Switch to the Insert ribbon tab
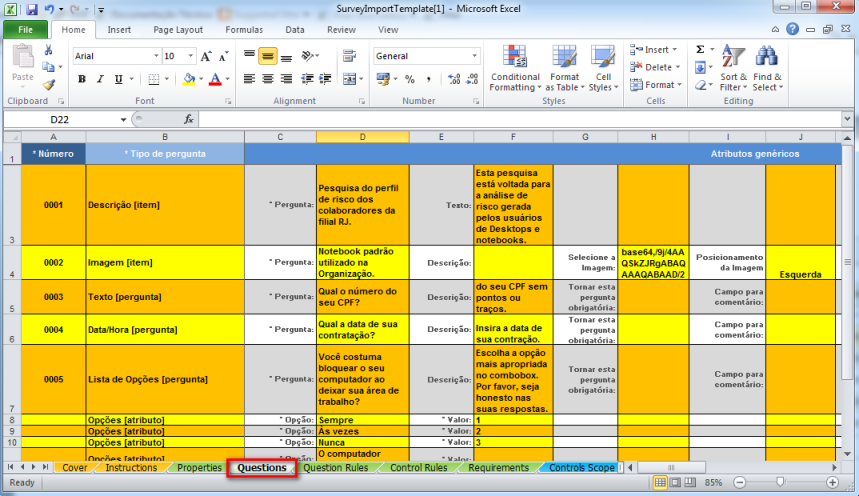Screen dimensions: 859x496 [119, 30]
